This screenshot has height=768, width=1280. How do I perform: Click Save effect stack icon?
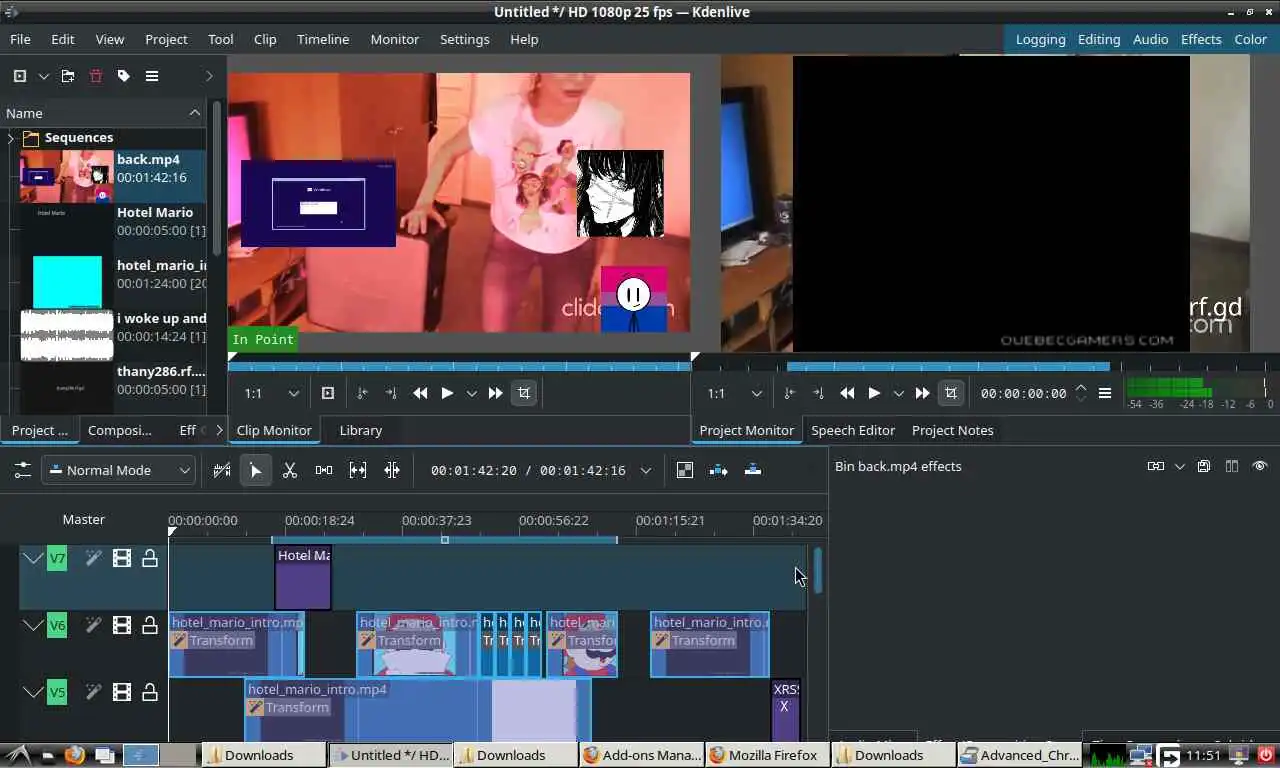[1204, 466]
